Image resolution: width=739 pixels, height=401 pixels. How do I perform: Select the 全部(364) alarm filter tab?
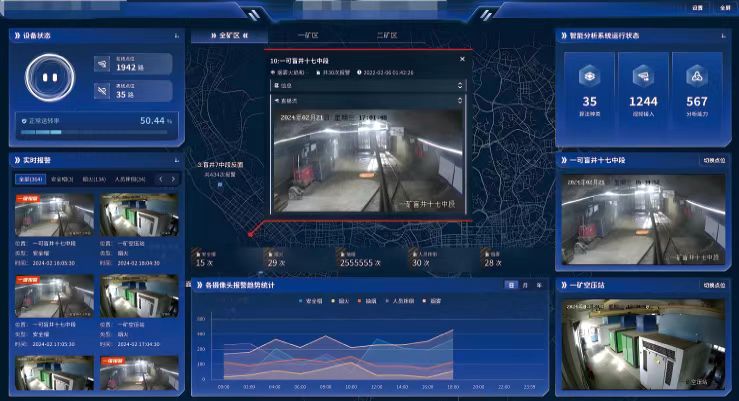point(31,179)
